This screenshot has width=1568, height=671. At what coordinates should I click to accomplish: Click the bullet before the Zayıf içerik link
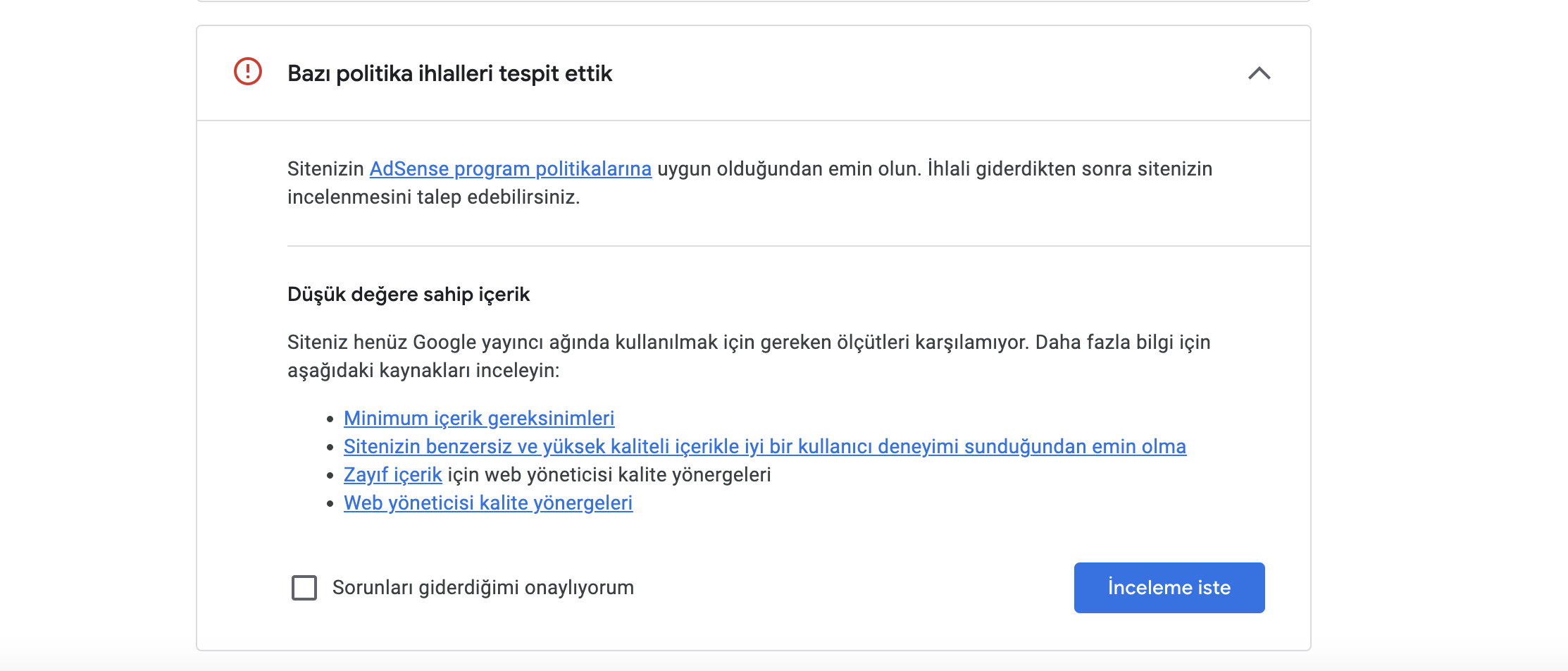pyautogui.click(x=330, y=476)
